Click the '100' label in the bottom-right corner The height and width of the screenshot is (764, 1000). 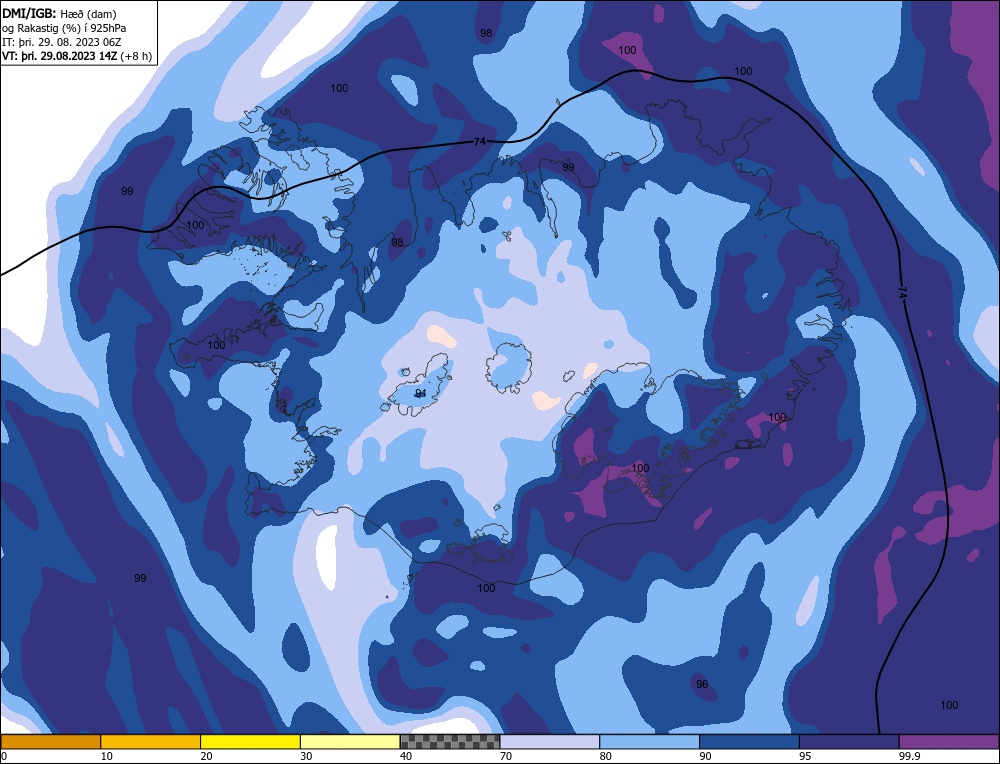949,705
